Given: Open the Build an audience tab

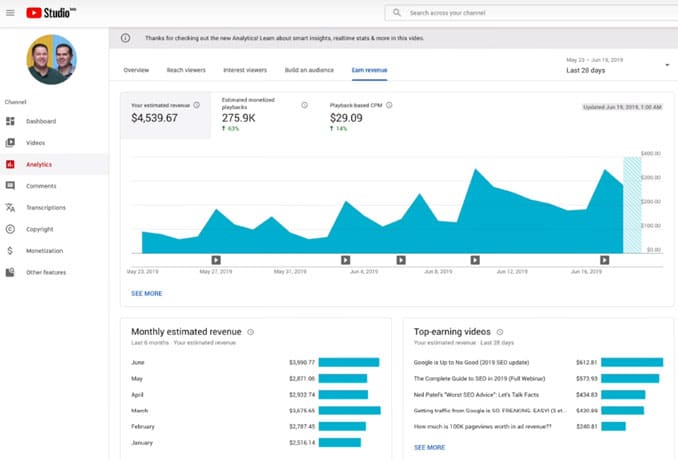Looking at the screenshot, I should point(310,71).
